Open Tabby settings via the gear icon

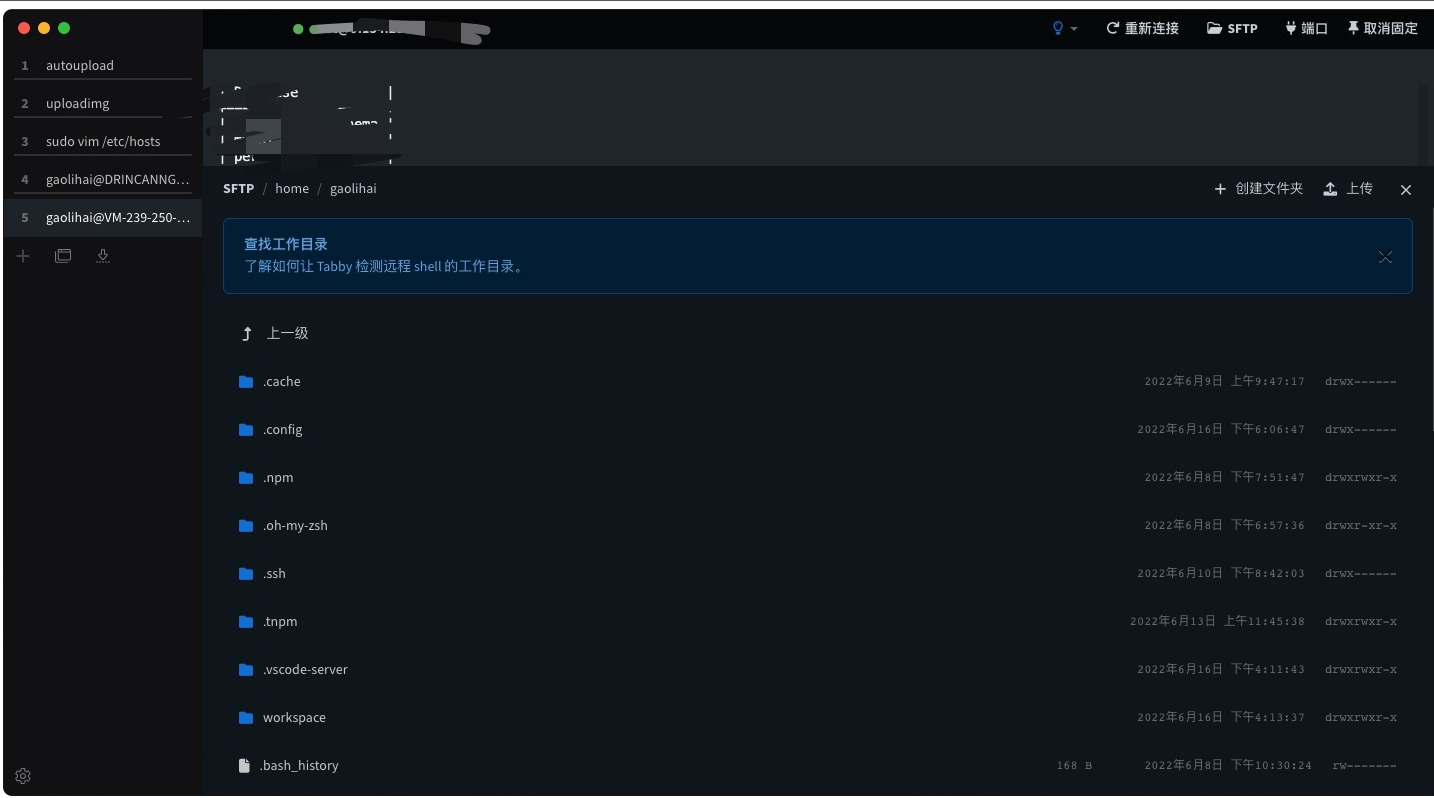point(22,775)
